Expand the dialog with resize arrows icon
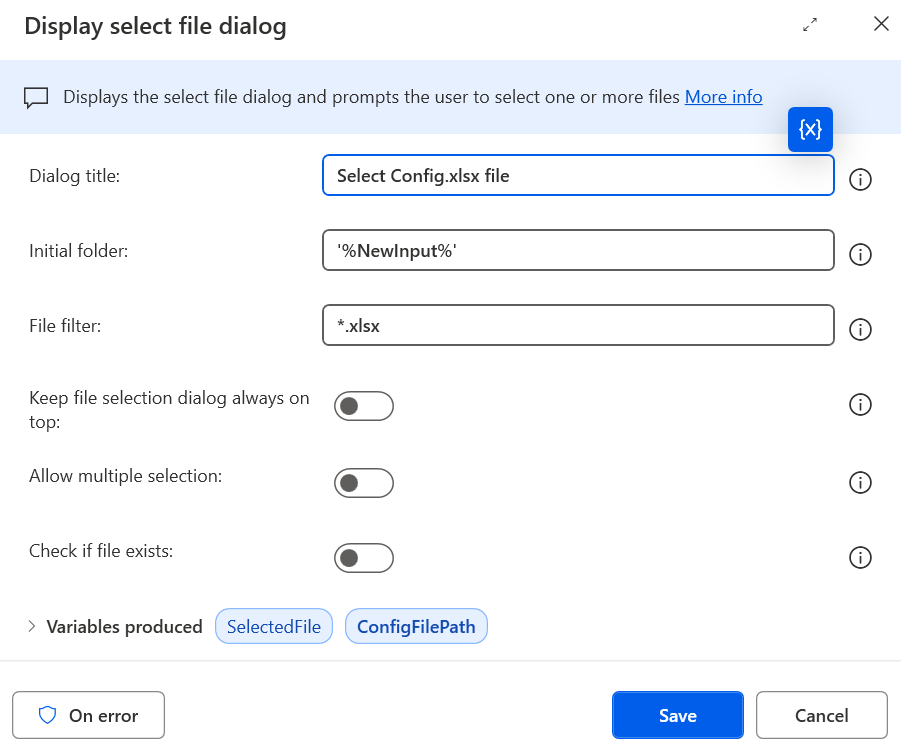Image resolution: width=901 pixels, height=756 pixels. coord(810,25)
